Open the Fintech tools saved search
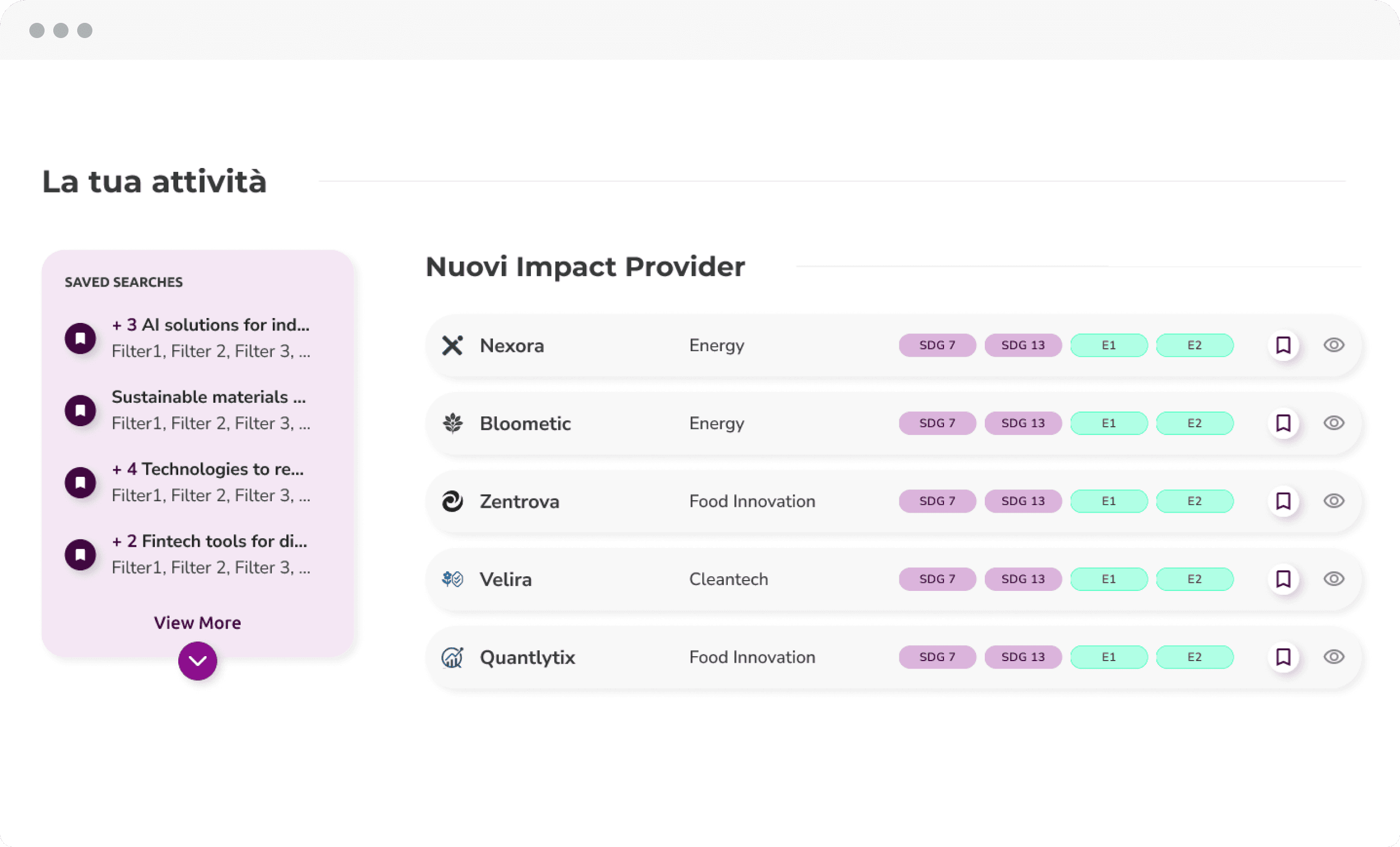Viewport: 1400px width, 847px height. [x=209, y=541]
